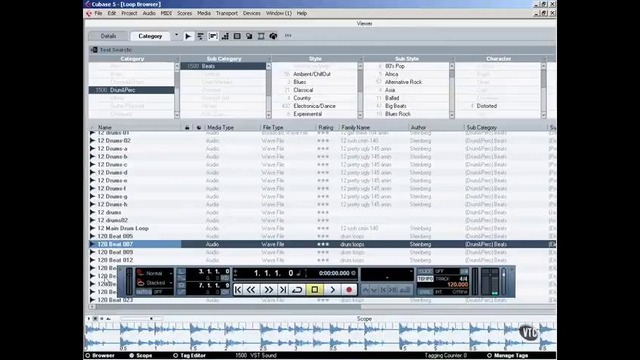
Task: Open the Audio menu
Action: 149,13
